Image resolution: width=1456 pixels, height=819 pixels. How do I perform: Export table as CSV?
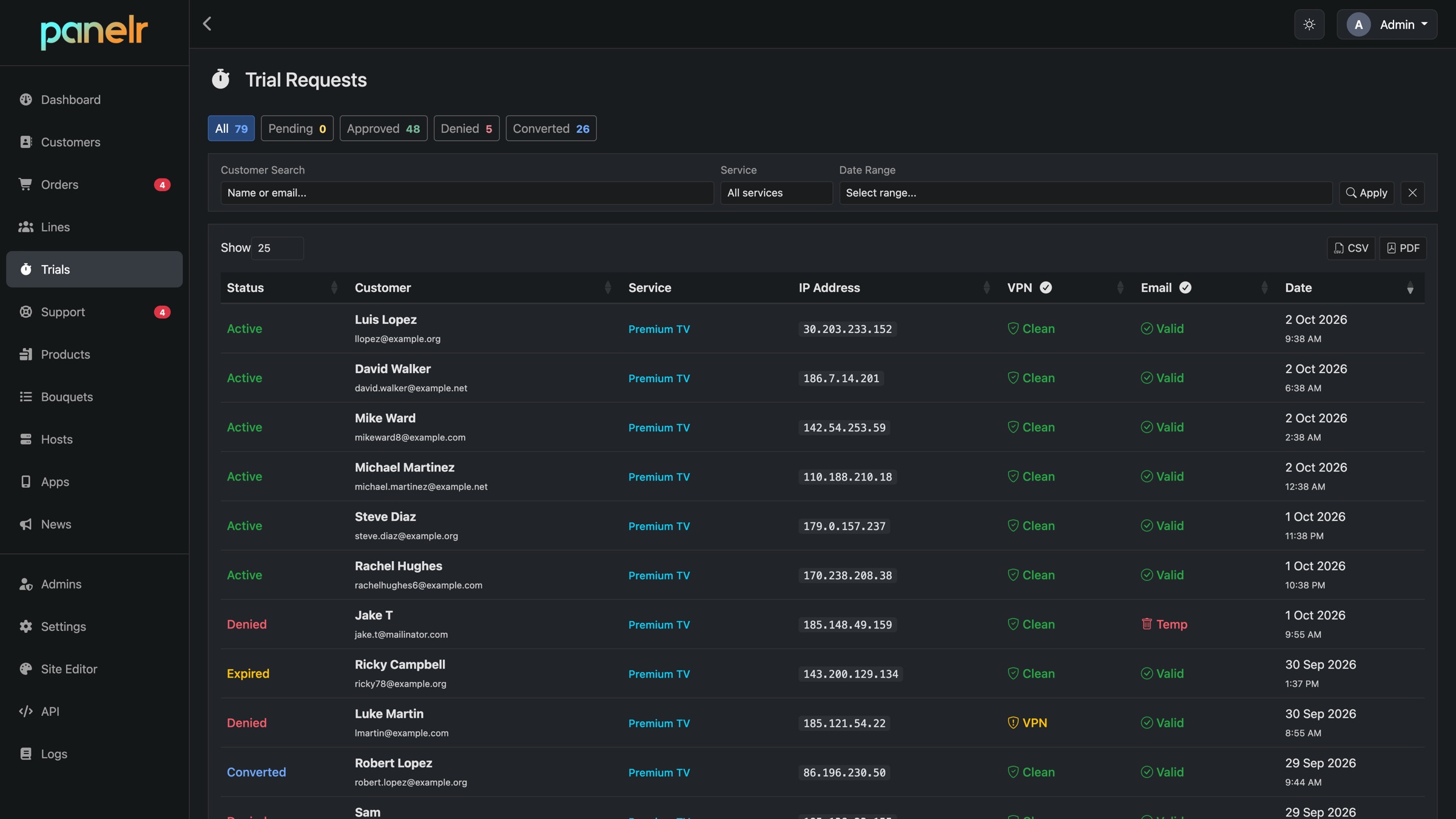click(x=1351, y=248)
